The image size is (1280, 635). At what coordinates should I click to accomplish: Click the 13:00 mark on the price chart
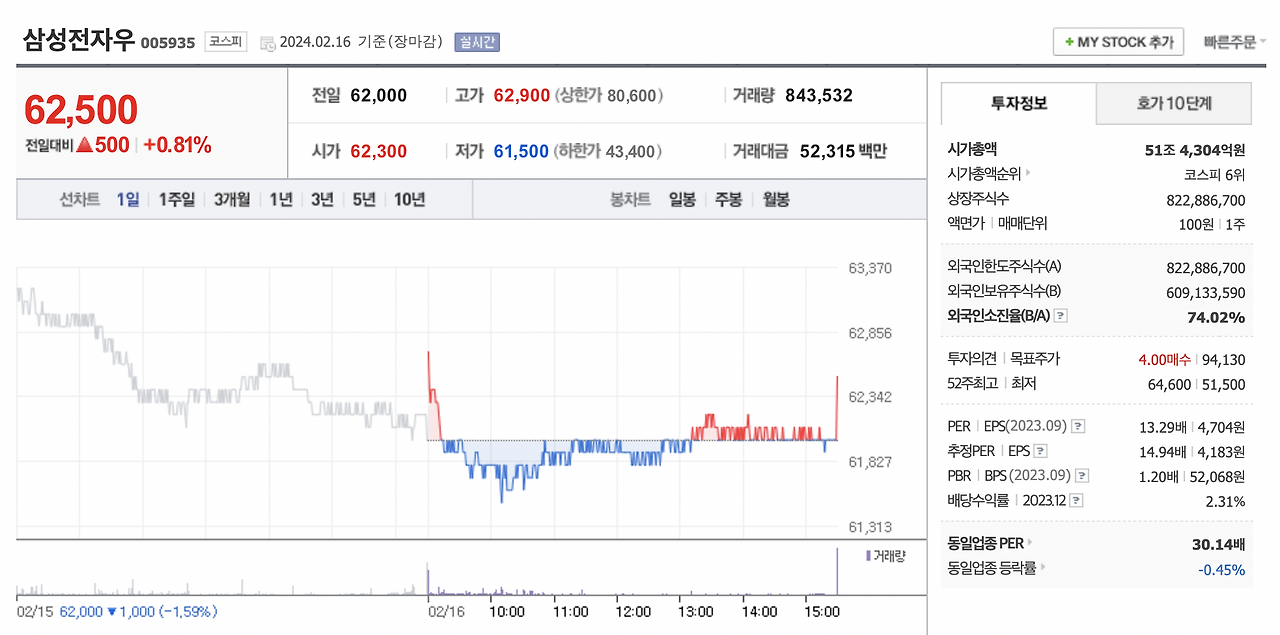[695, 611]
